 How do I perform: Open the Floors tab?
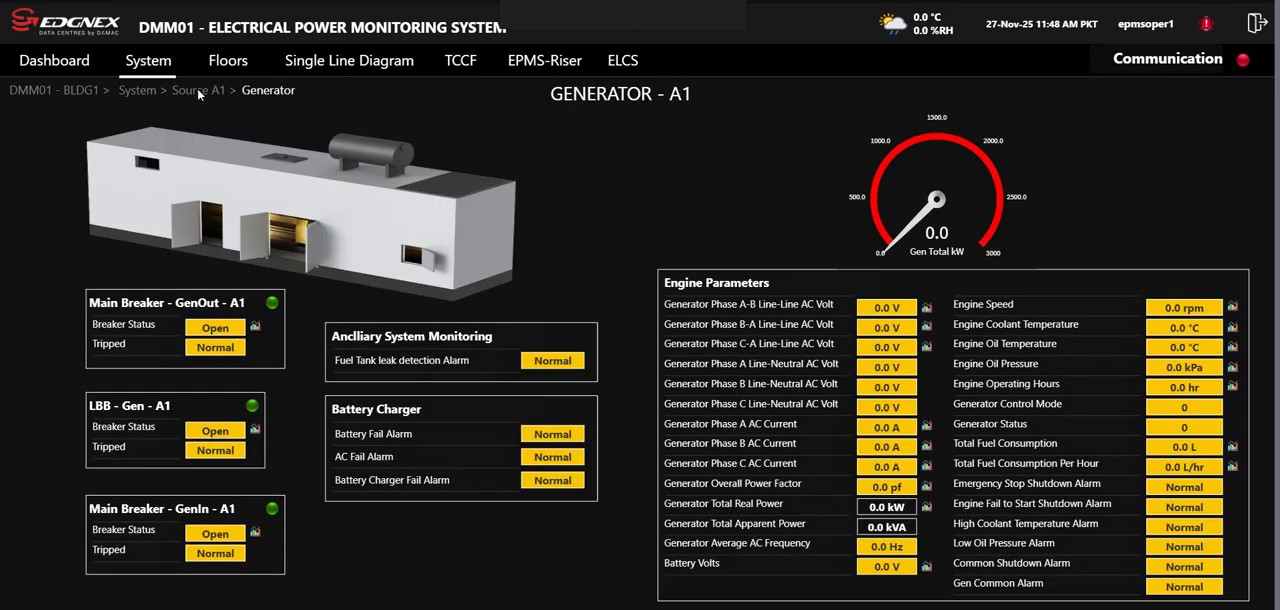point(228,61)
